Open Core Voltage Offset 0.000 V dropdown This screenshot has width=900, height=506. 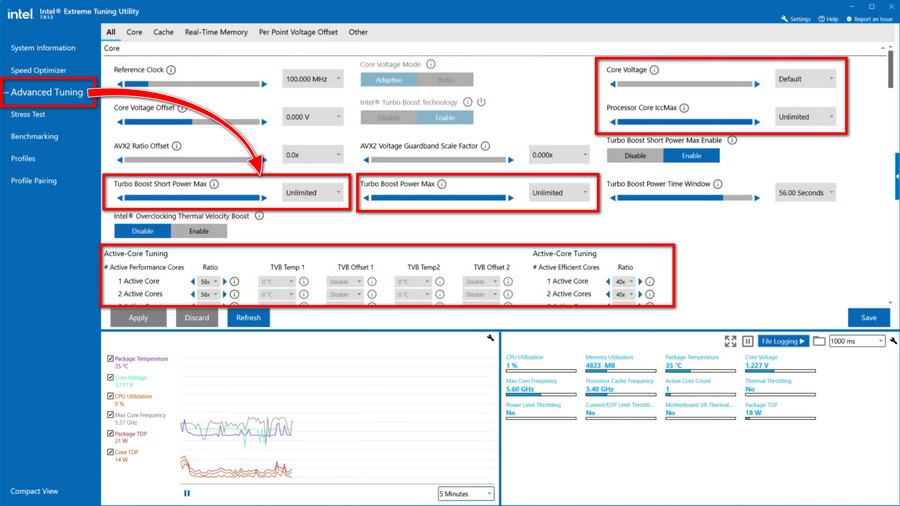[x=313, y=116]
